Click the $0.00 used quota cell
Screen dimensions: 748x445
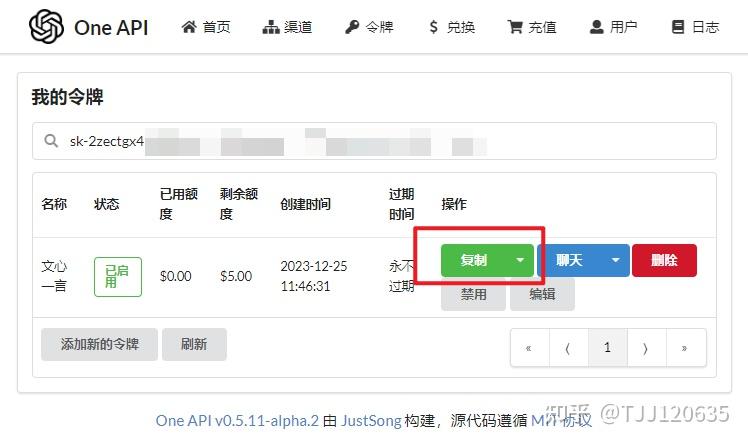point(176,276)
